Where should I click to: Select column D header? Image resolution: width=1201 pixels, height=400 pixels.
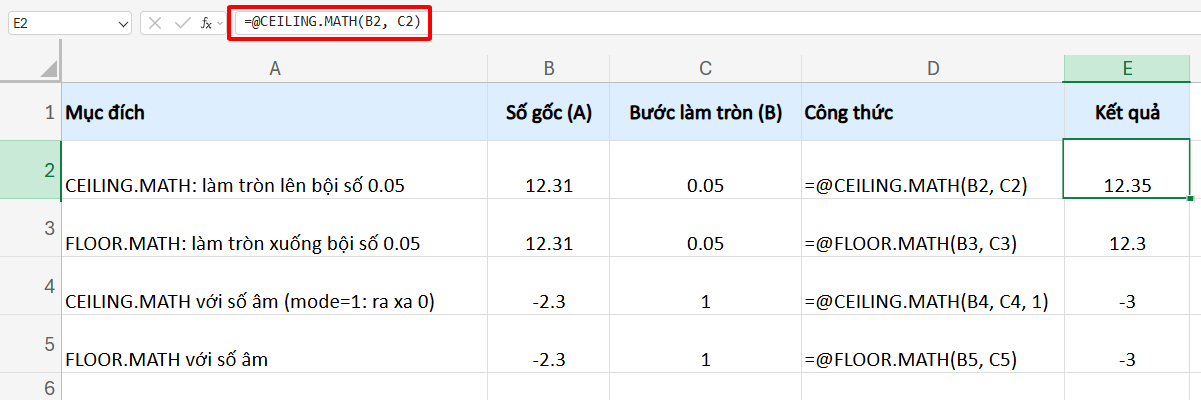click(x=932, y=68)
